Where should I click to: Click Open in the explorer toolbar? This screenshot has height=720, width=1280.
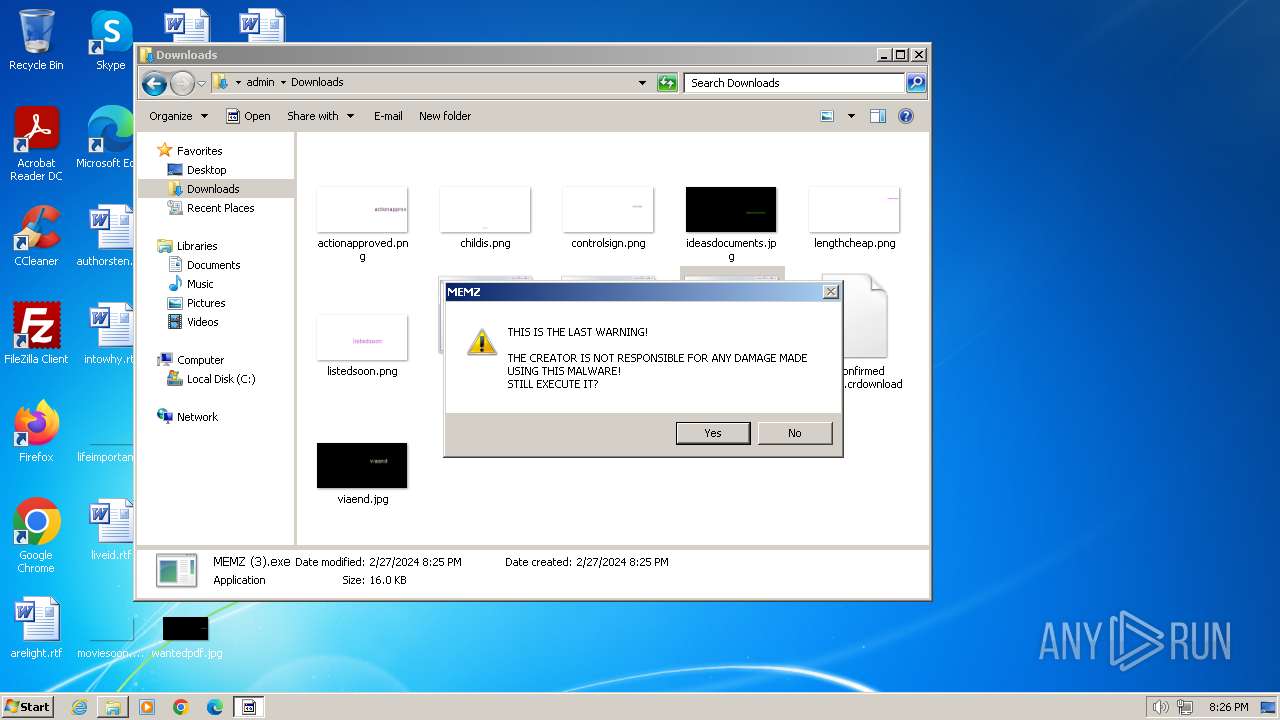click(248, 116)
